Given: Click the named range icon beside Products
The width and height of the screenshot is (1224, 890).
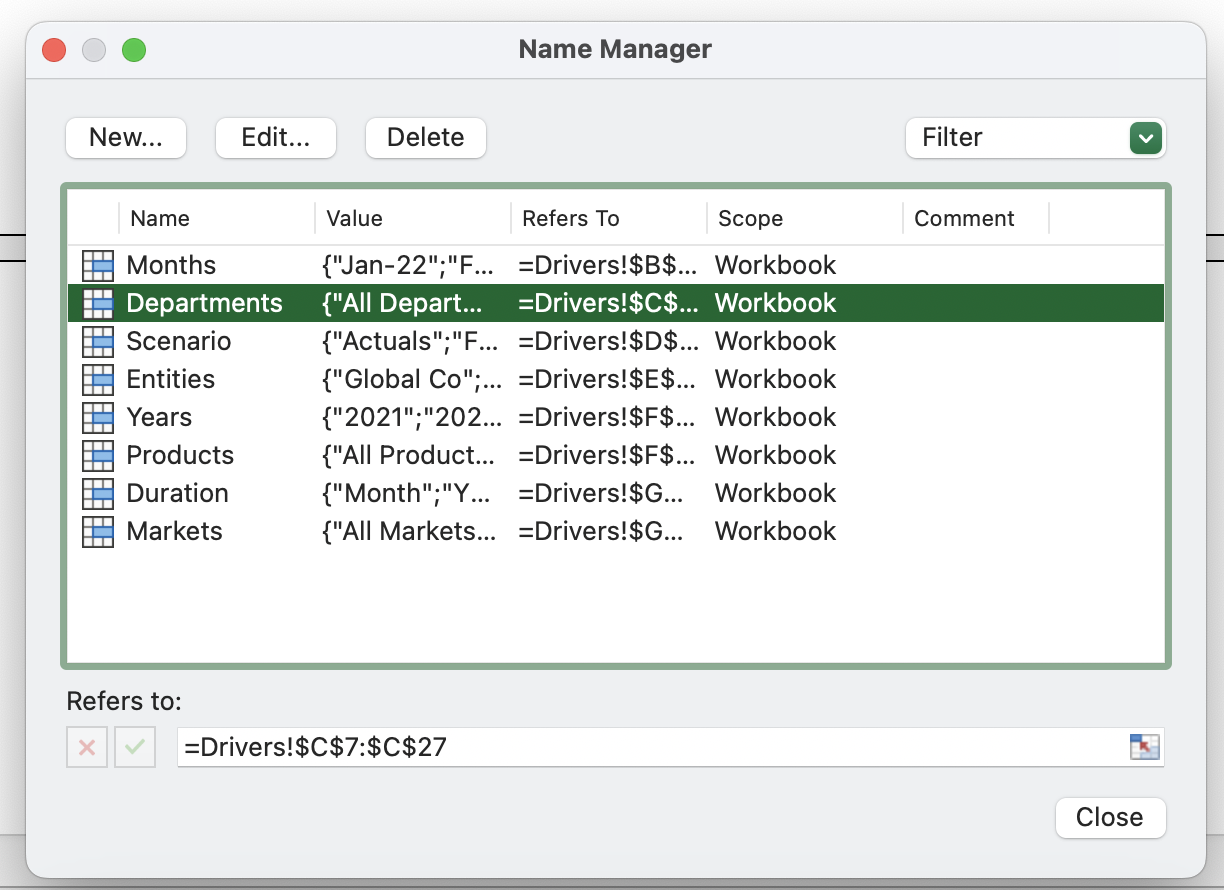Looking at the screenshot, I should click(x=97, y=455).
